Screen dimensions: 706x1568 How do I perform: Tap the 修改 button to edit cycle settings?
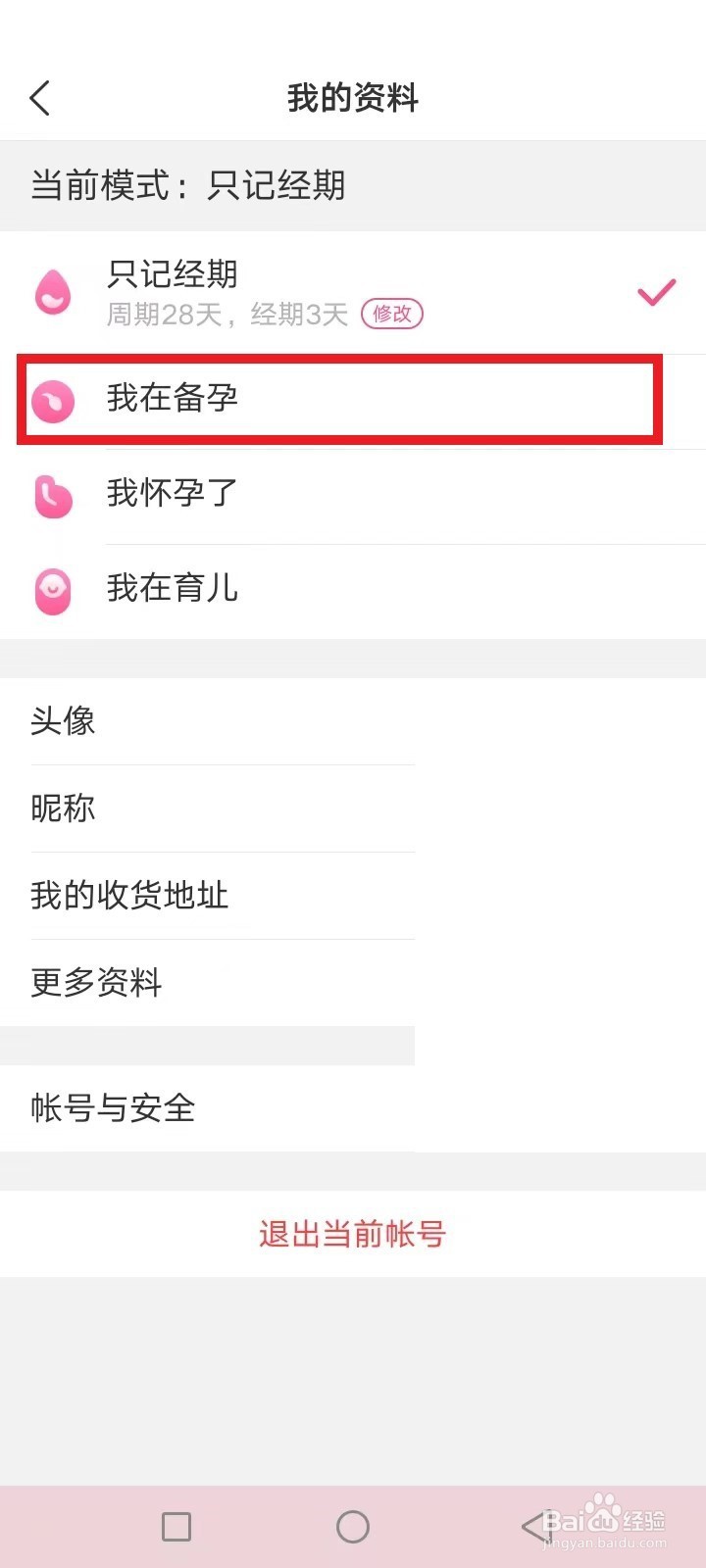point(392,314)
